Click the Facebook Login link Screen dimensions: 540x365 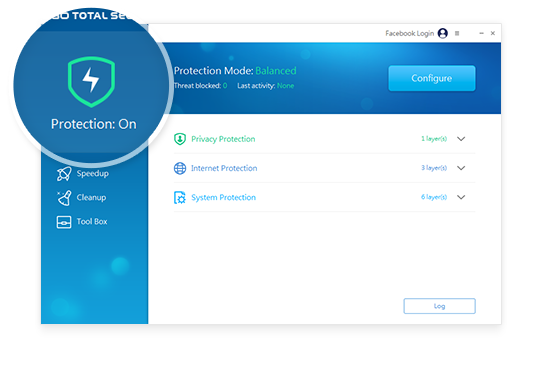409,33
